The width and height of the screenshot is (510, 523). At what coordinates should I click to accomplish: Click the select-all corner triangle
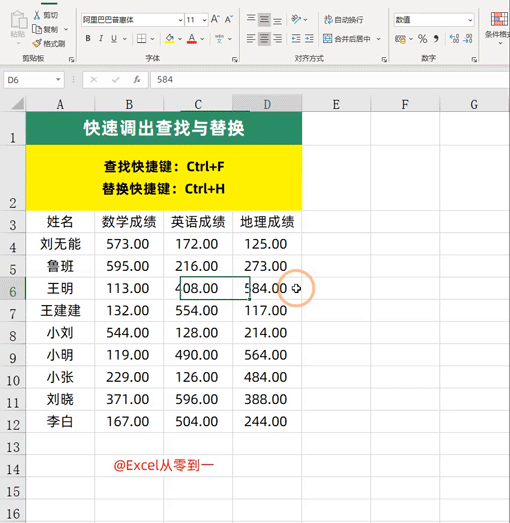click(18, 103)
